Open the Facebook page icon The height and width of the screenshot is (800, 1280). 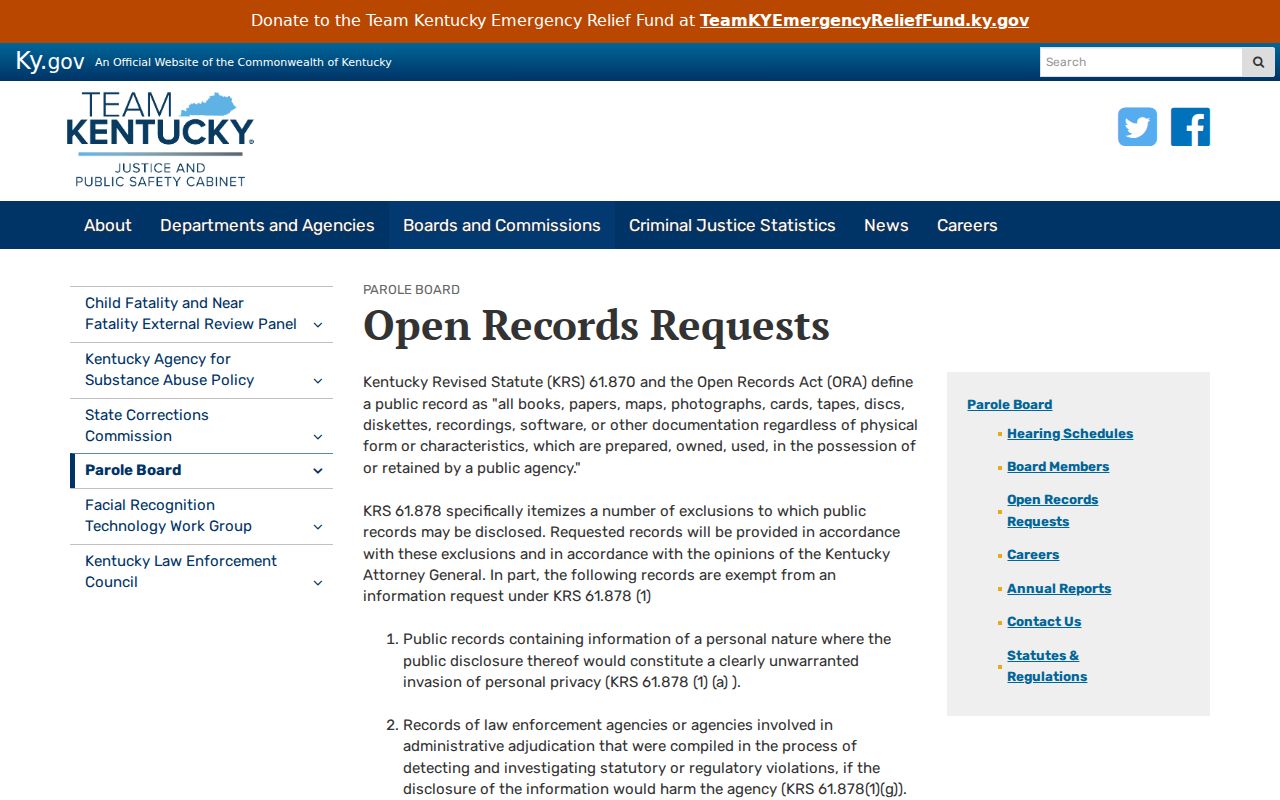tap(1190, 127)
